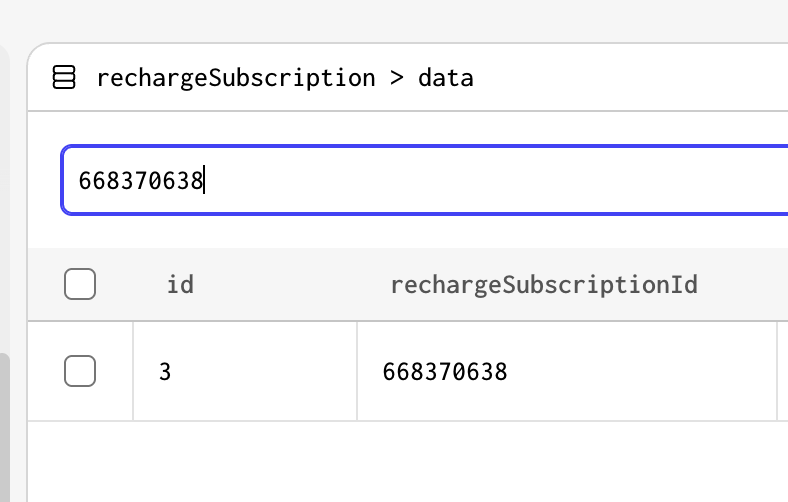Click the partially visible cell after 668370638 column
The width and height of the screenshot is (788, 502).
click(783, 371)
